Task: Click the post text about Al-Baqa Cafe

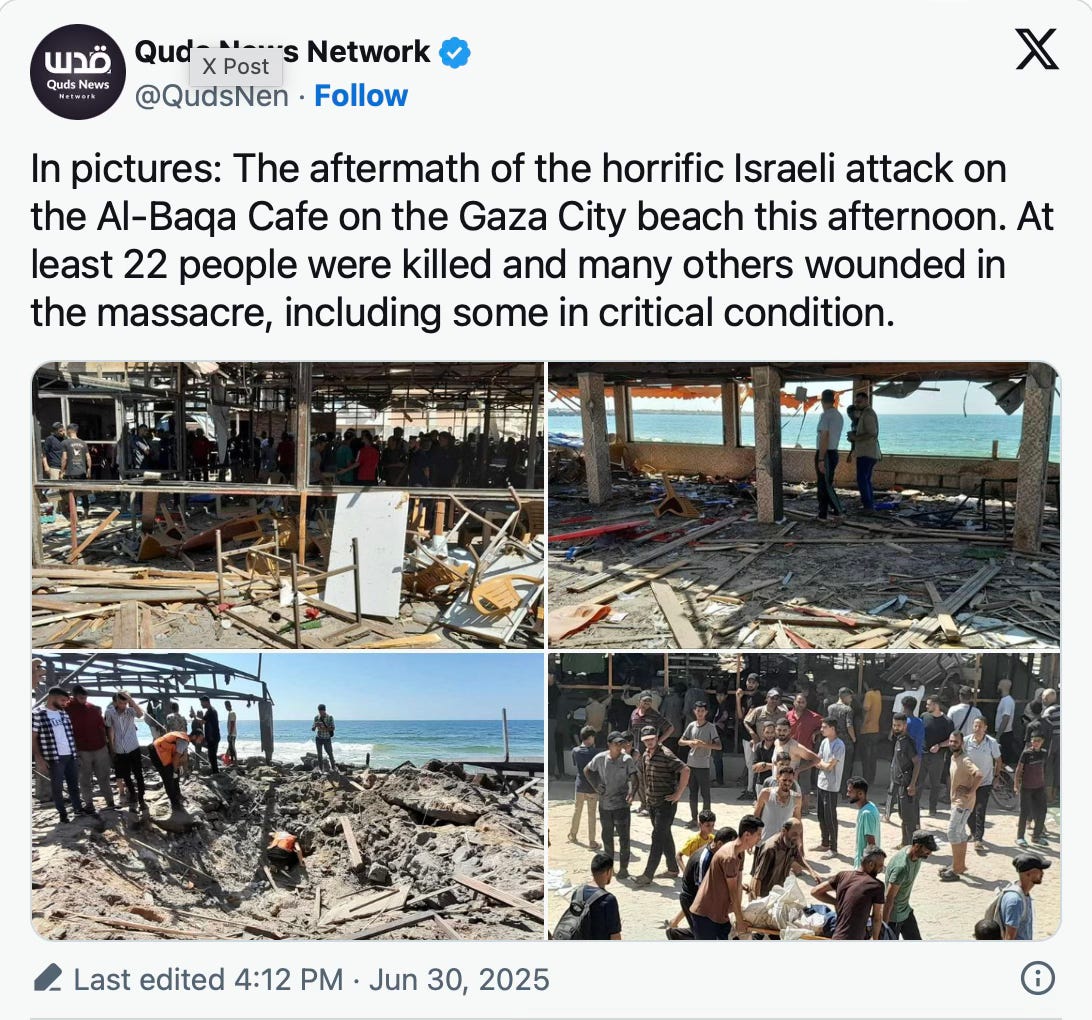Action: click(x=543, y=240)
